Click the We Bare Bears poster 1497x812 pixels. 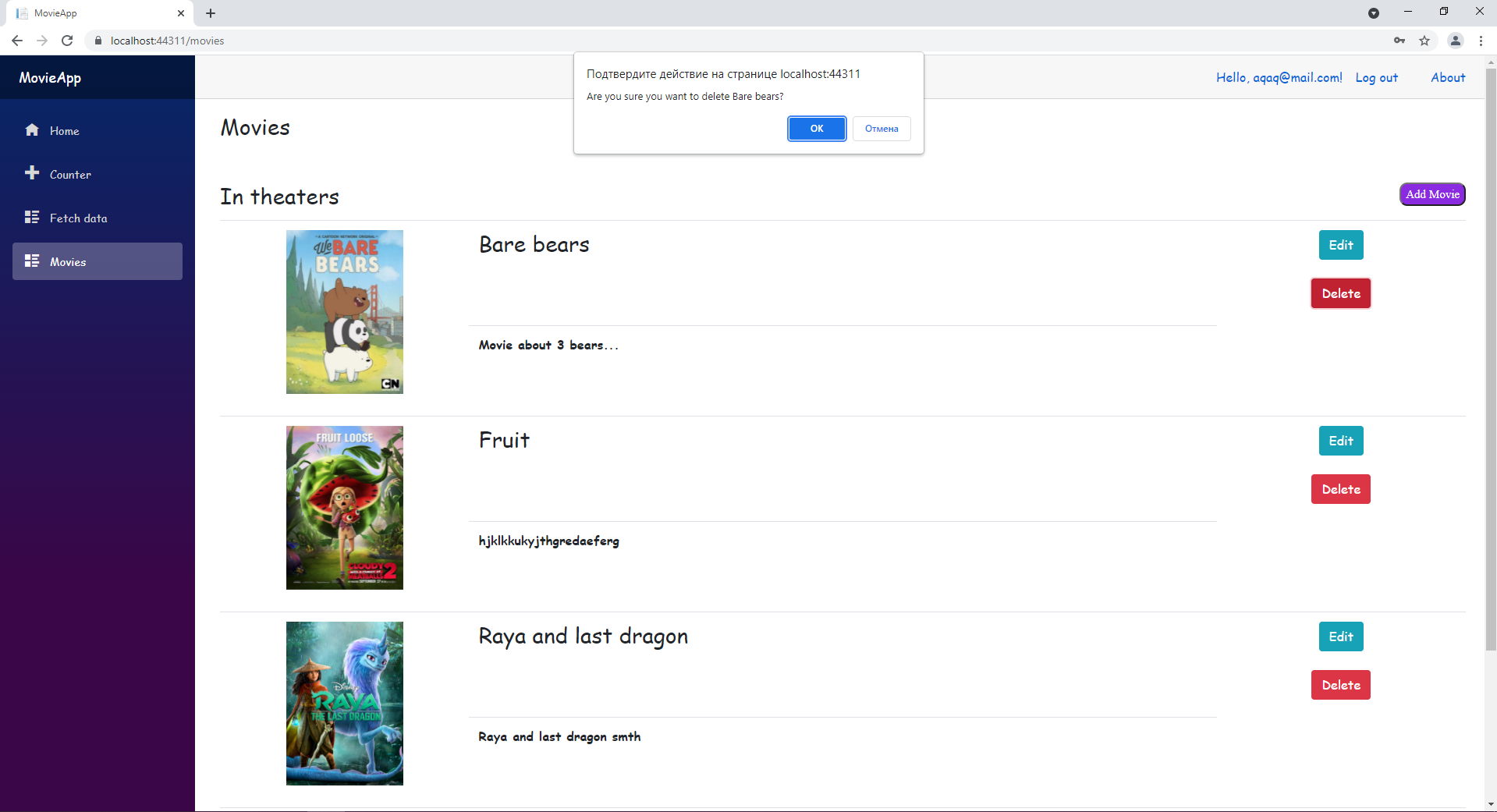coord(345,312)
